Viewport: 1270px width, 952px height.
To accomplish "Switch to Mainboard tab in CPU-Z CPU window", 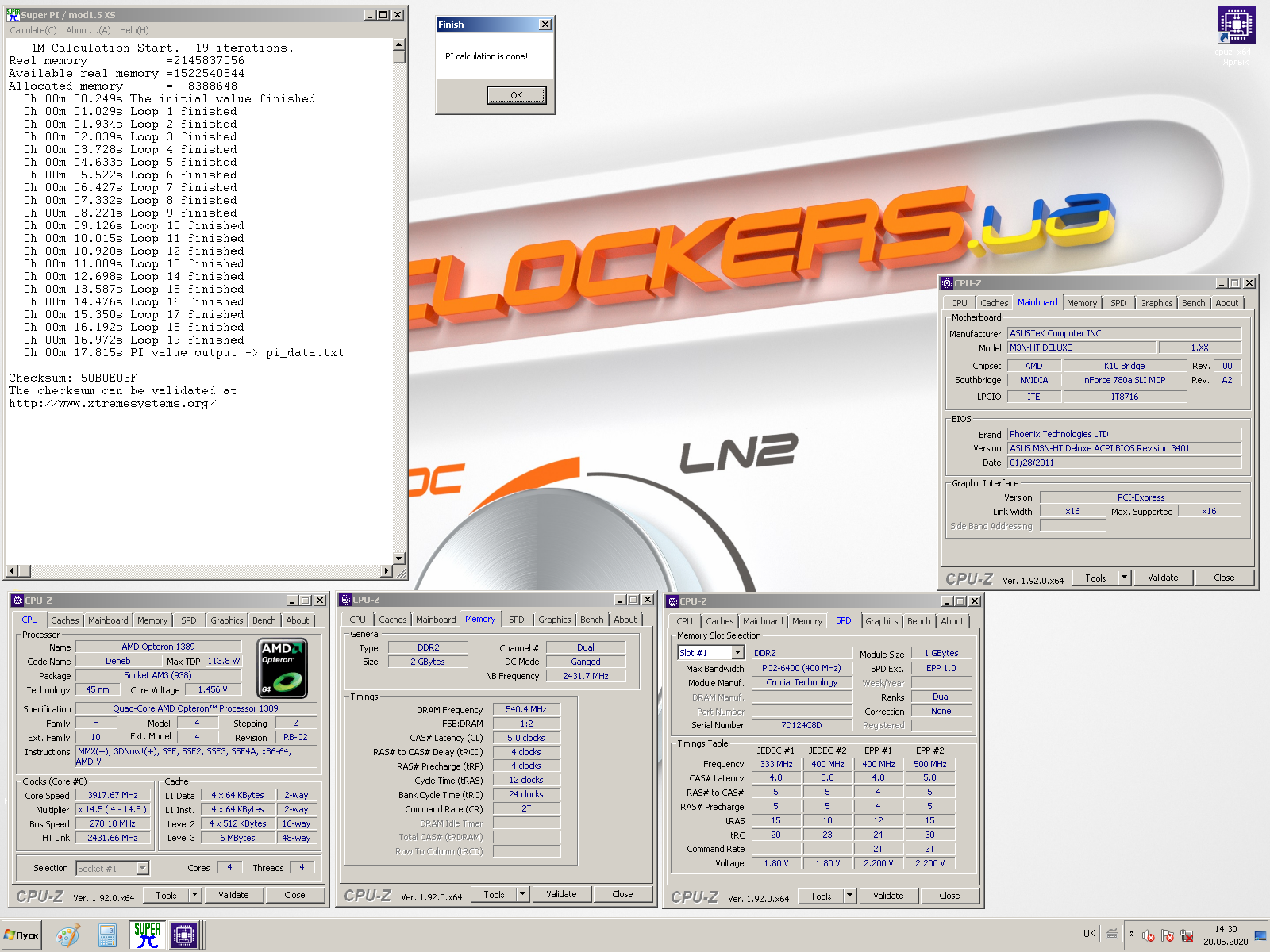I will pyautogui.click(x=108, y=620).
